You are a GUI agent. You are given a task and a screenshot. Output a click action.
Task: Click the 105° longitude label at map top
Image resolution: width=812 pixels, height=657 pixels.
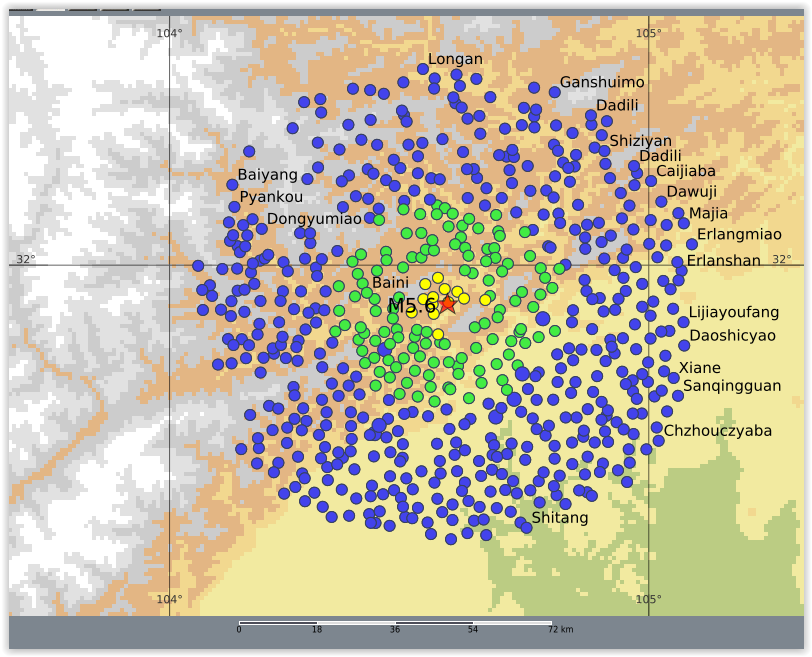[x=649, y=33]
